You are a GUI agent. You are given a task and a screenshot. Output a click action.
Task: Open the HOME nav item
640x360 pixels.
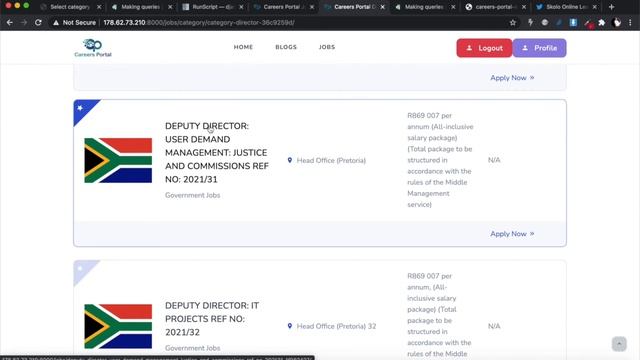point(243,47)
